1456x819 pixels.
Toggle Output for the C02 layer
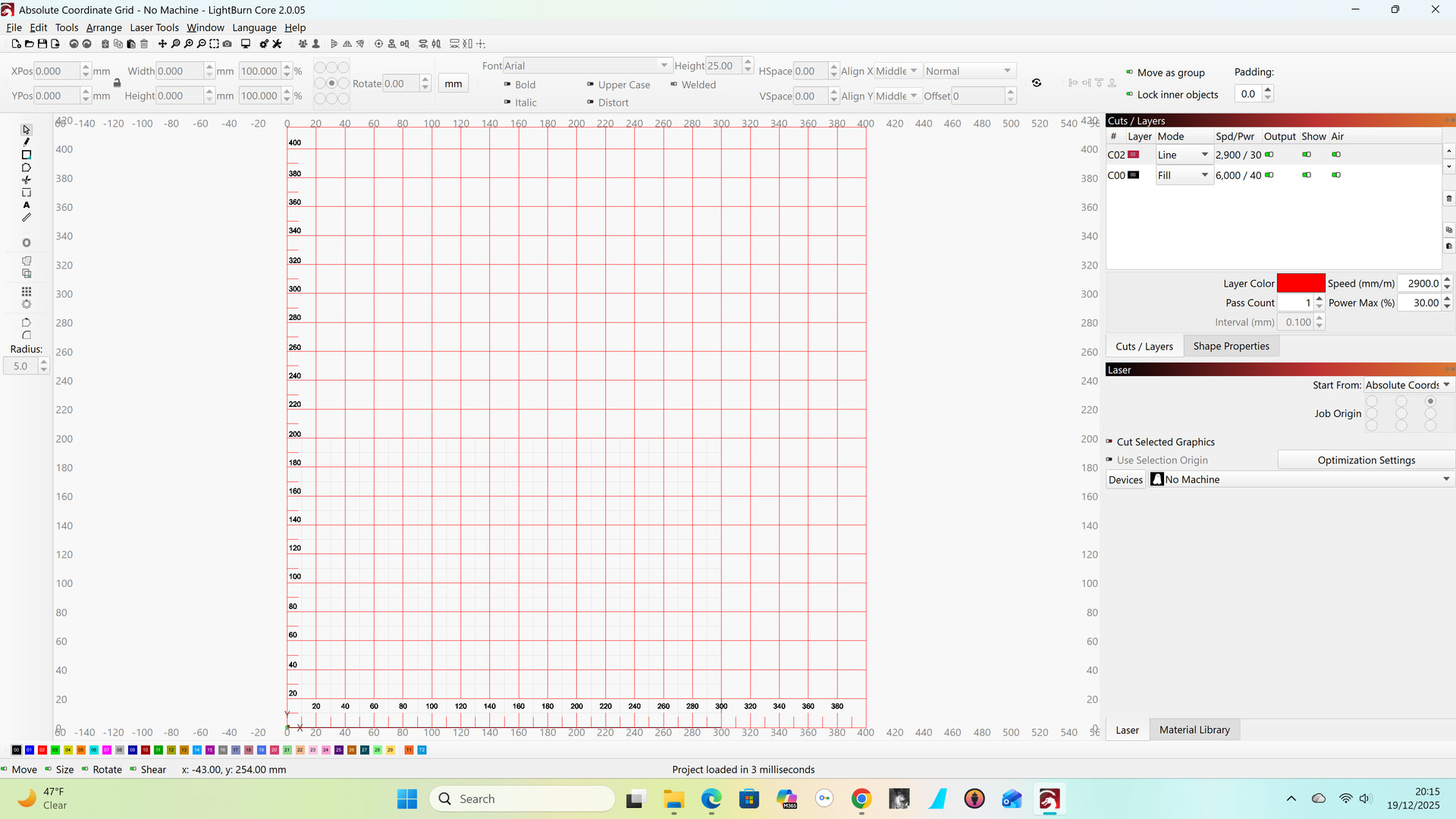click(1269, 155)
